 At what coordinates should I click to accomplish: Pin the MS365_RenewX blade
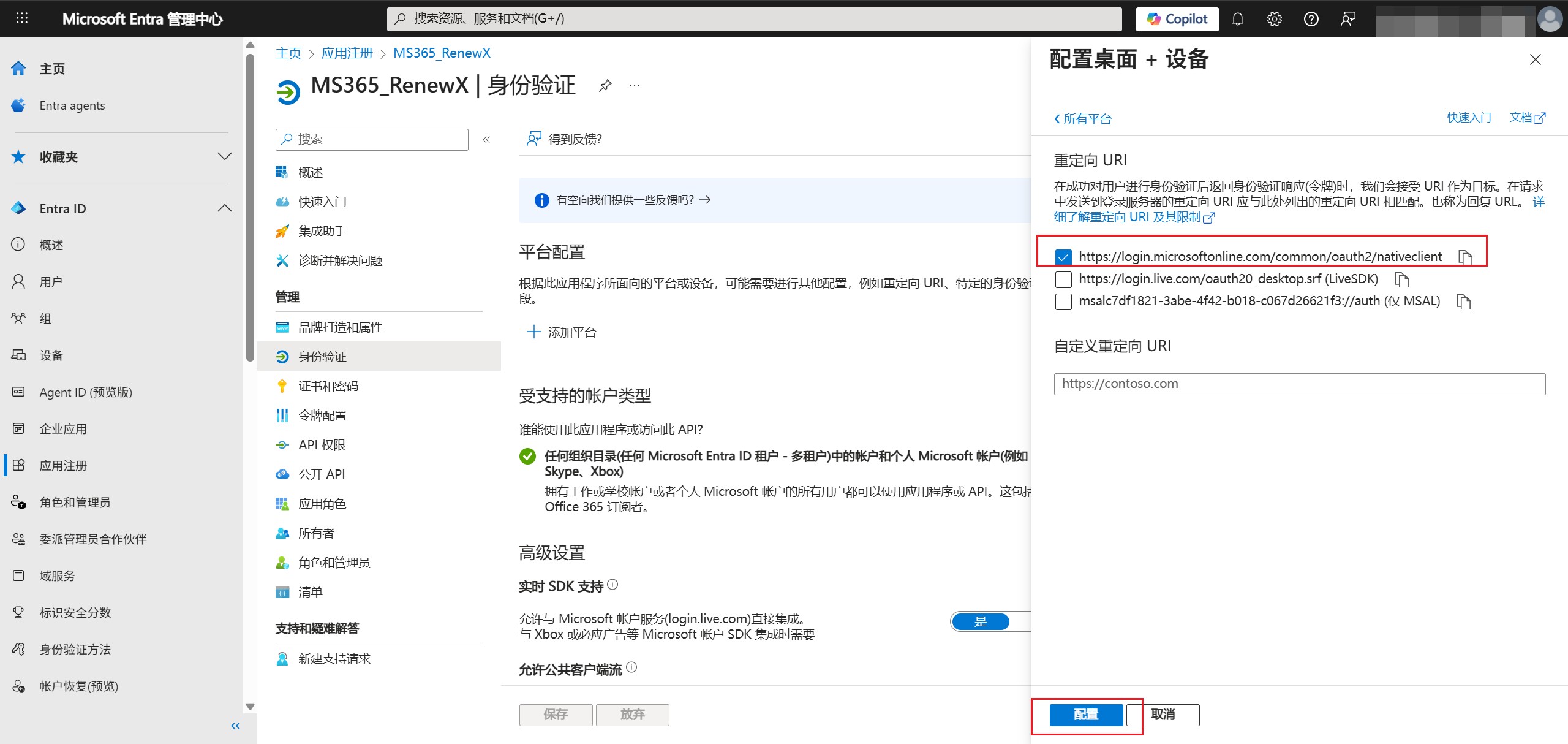point(605,85)
